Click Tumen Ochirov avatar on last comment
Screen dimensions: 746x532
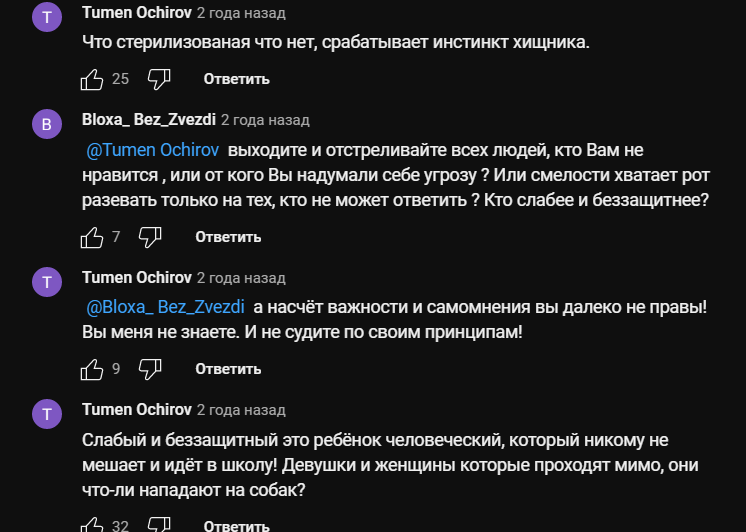47,413
